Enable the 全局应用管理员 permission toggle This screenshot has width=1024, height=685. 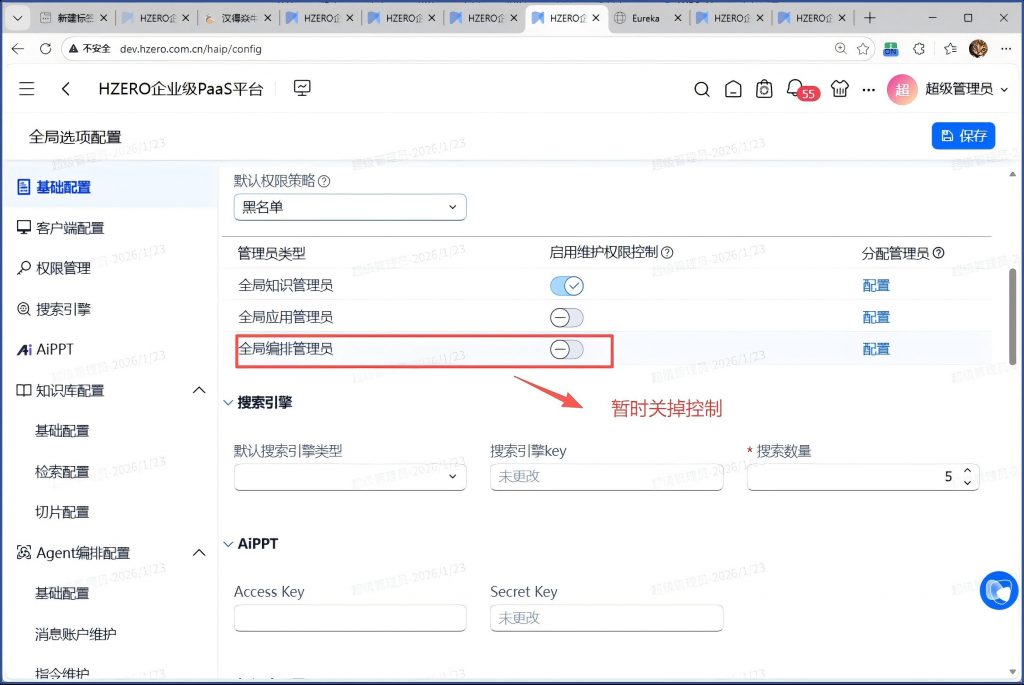coord(566,317)
